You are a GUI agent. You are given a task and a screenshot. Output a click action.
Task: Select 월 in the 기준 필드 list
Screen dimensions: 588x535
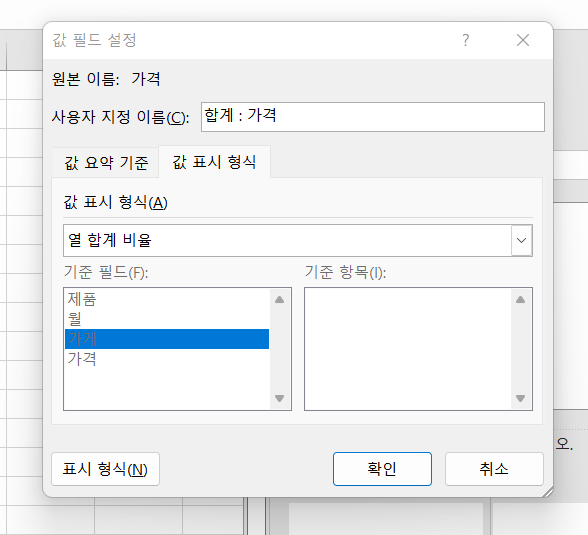pos(166,319)
